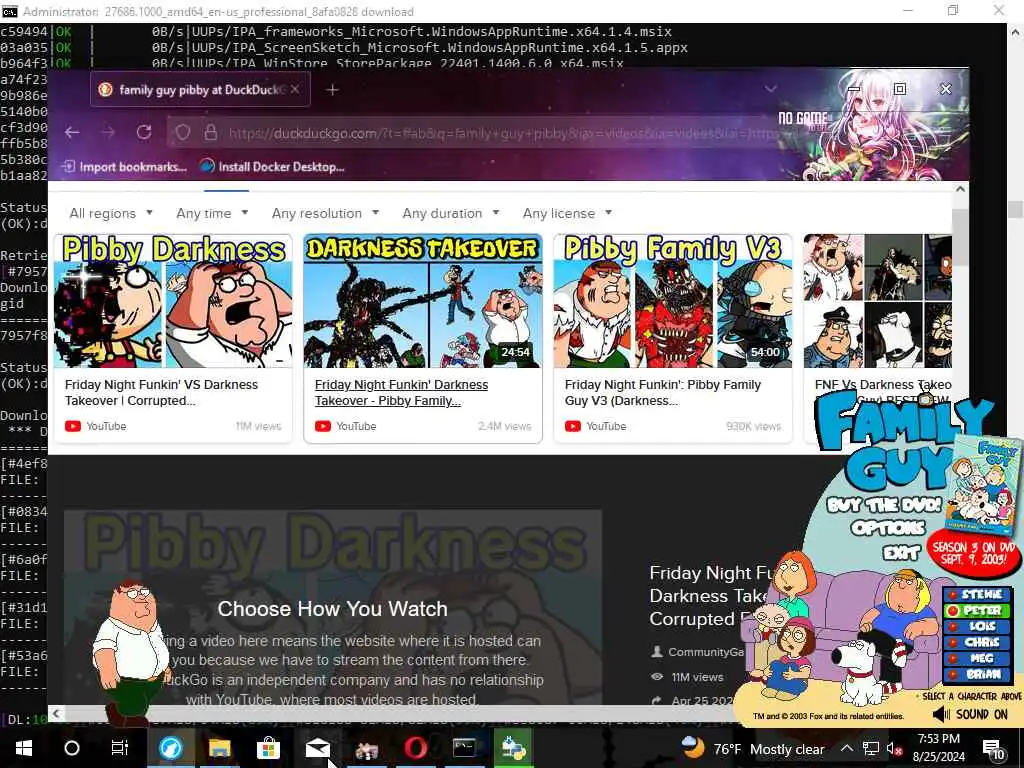Switch to the Command Prompt taskbar icon
This screenshot has width=1024, height=768.
(464, 748)
